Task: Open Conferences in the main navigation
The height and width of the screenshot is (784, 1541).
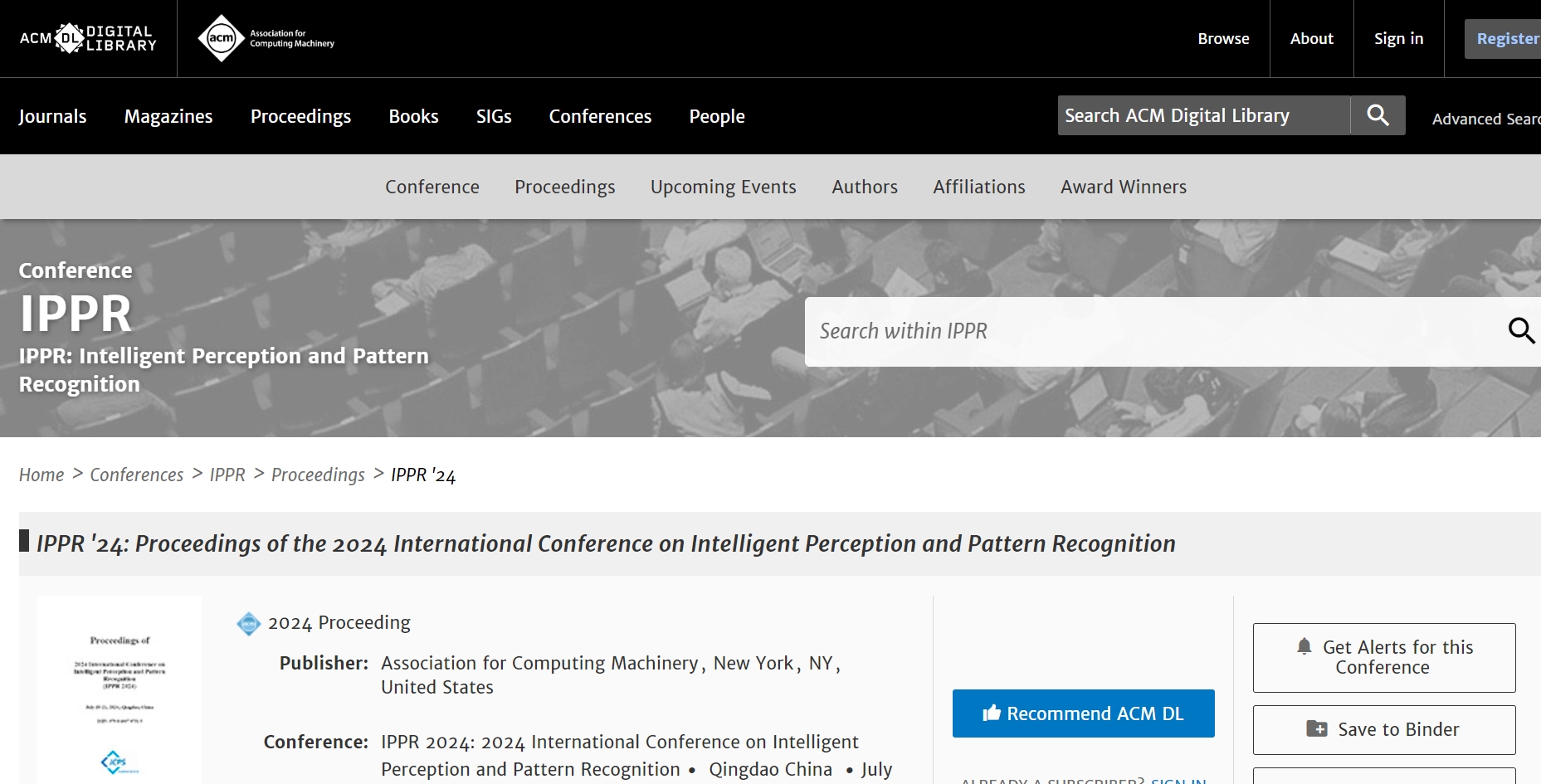Action: [600, 116]
